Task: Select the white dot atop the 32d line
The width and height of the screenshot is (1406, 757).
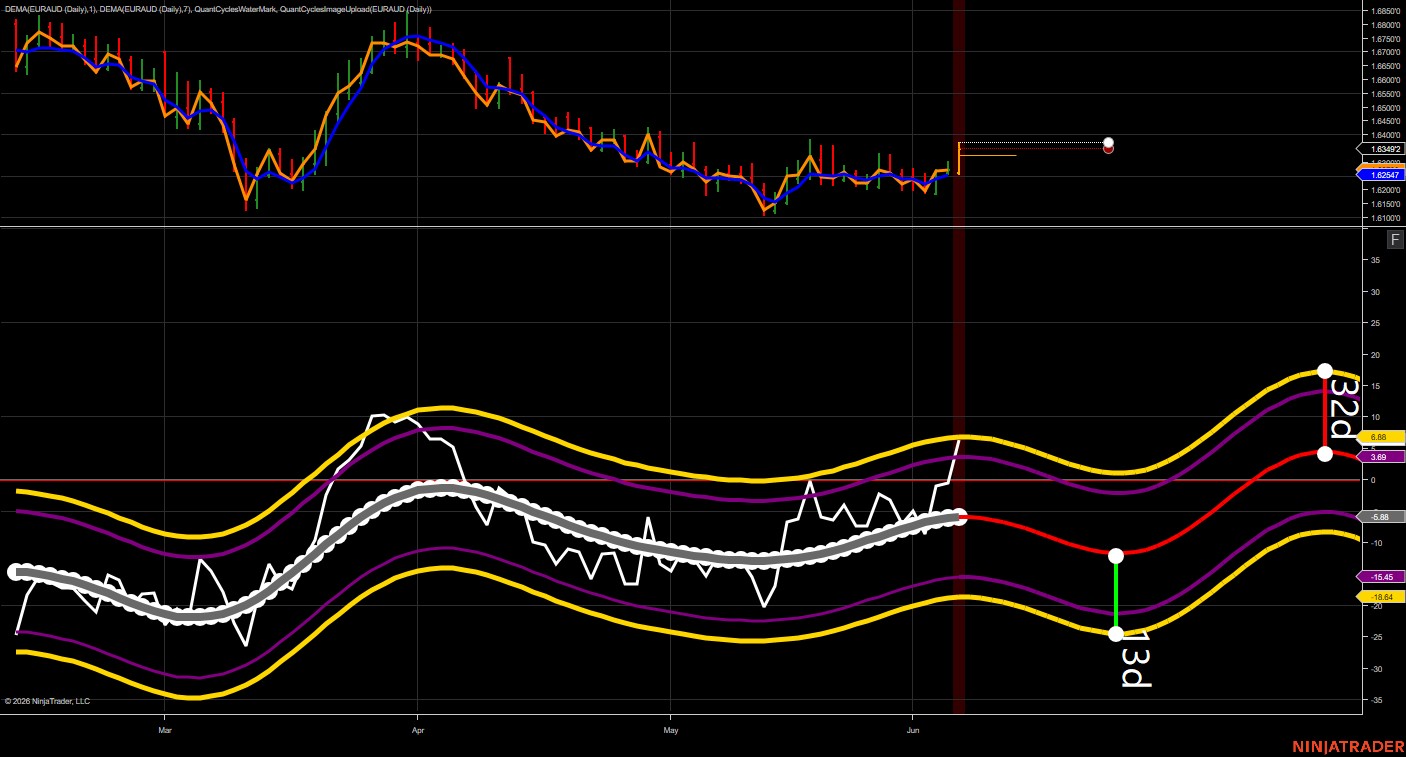Action: pyautogui.click(x=1325, y=371)
